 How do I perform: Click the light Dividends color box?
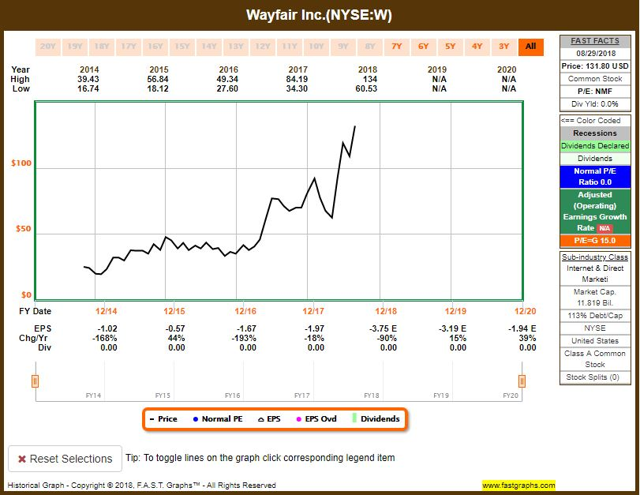click(595, 158)
